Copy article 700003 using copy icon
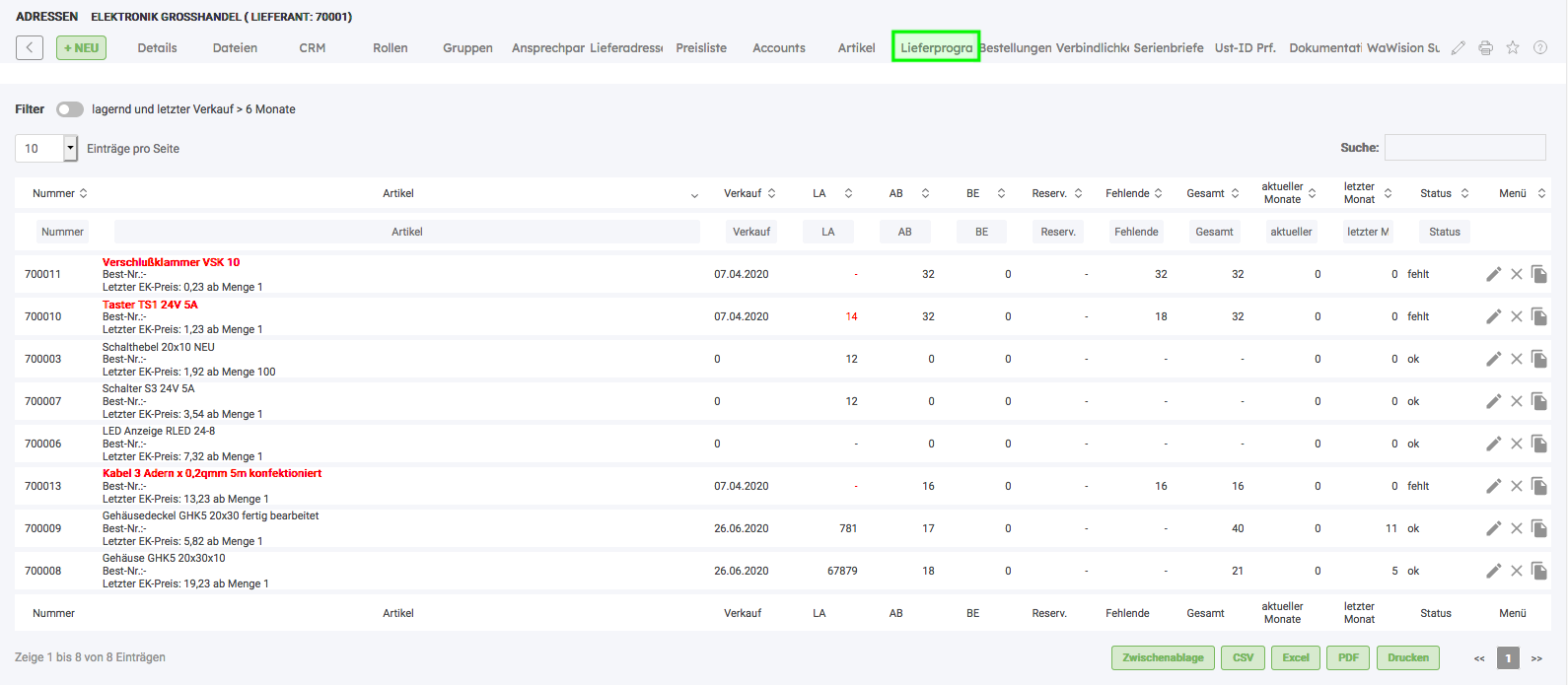The width and height of the screenshot is (1568, 685). point(1538,359)
